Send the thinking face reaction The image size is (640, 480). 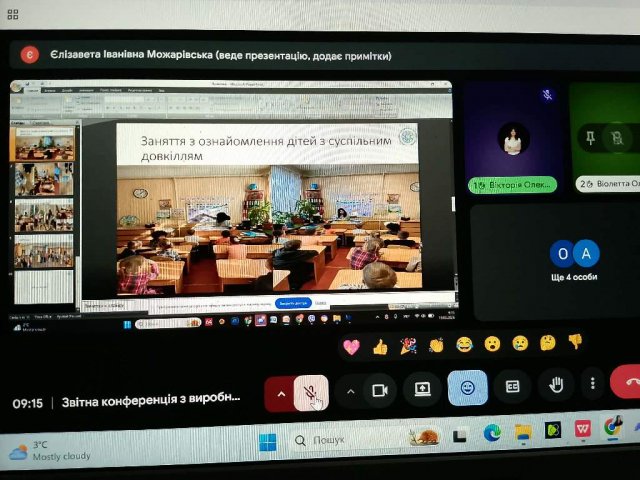point(548,343)
